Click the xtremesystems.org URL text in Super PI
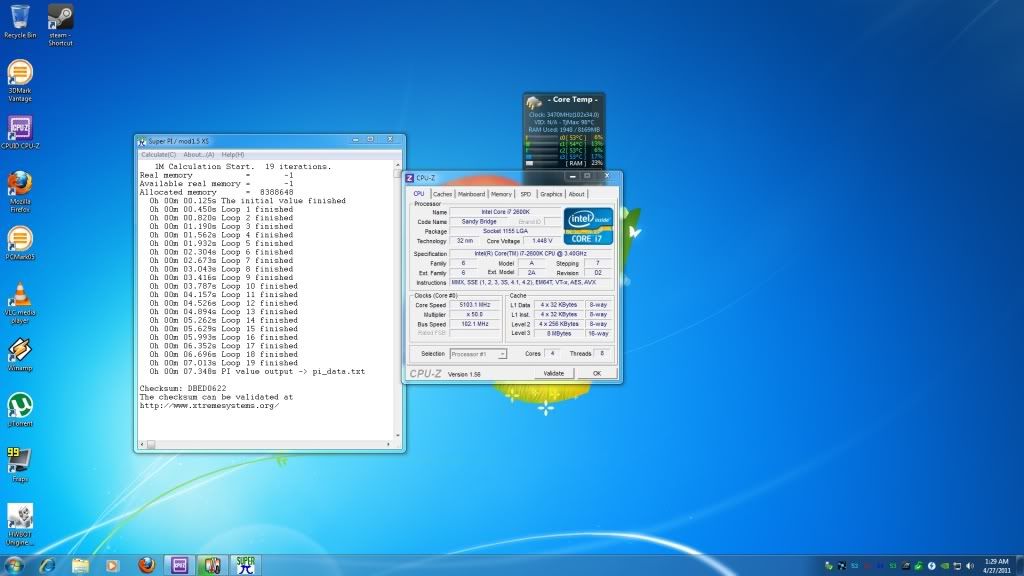This screenshot has width=1024, height=576. point(209,406)
